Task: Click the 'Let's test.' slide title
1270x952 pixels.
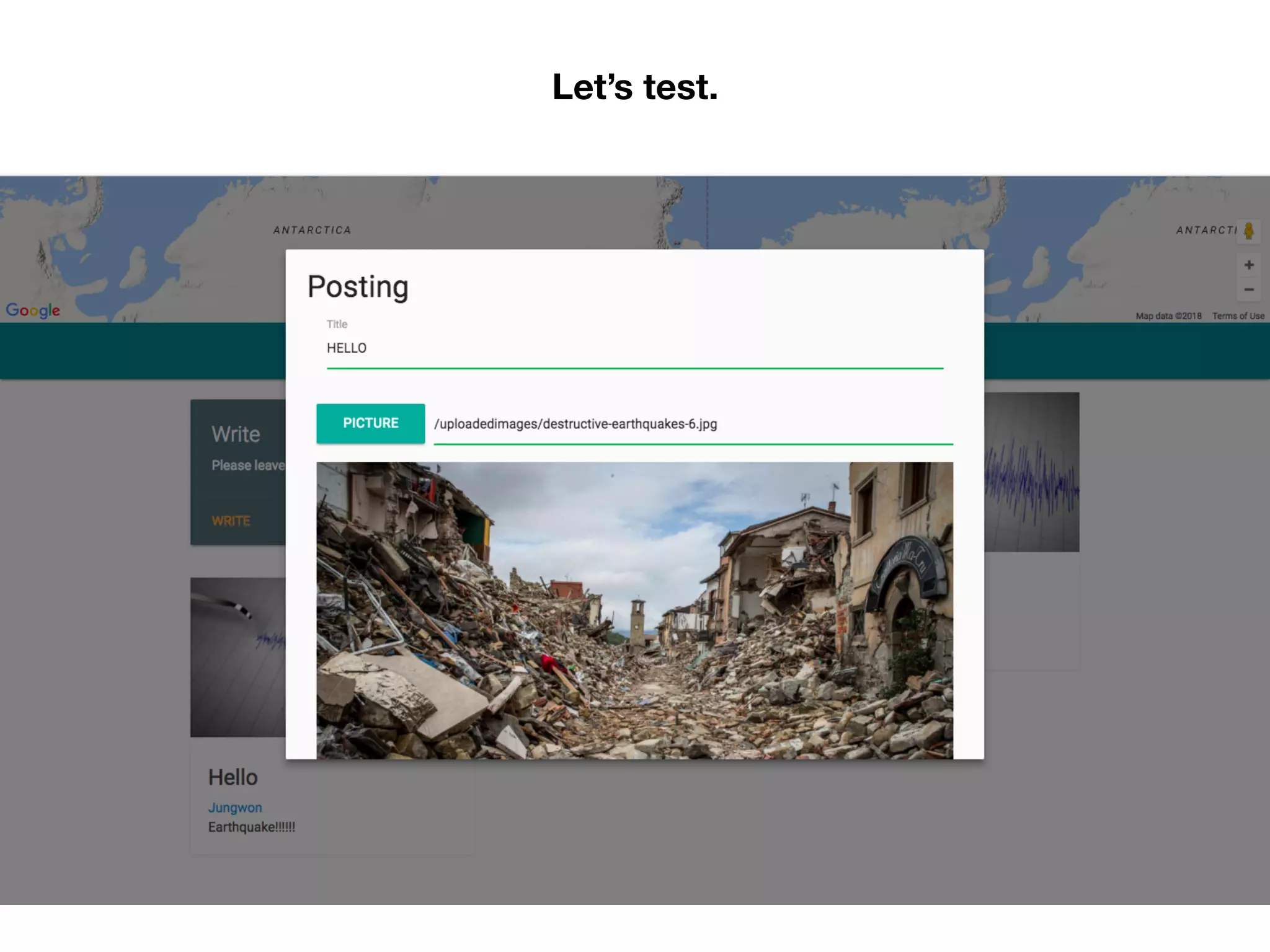Action: 635,87
